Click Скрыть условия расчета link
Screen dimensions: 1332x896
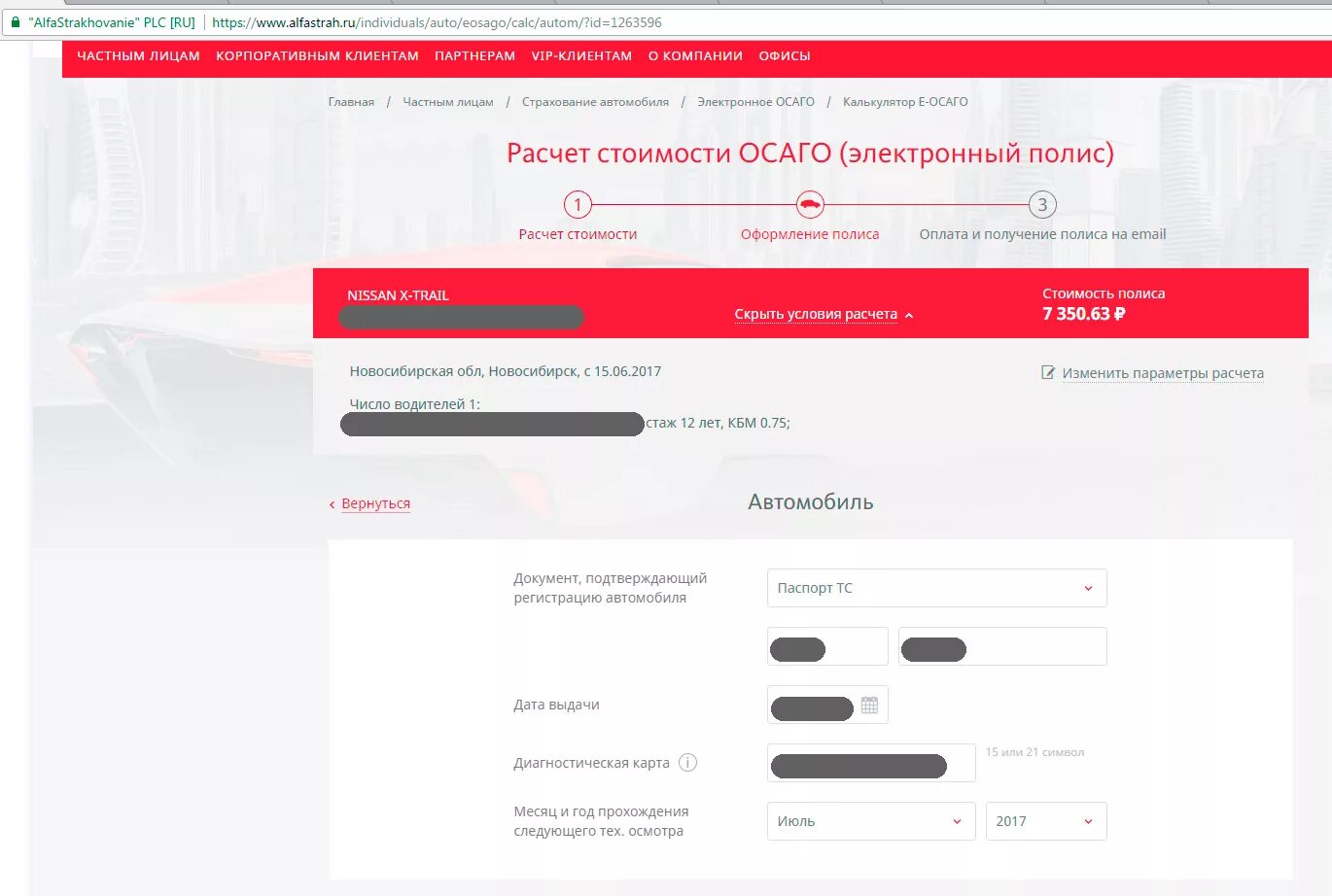816,314
